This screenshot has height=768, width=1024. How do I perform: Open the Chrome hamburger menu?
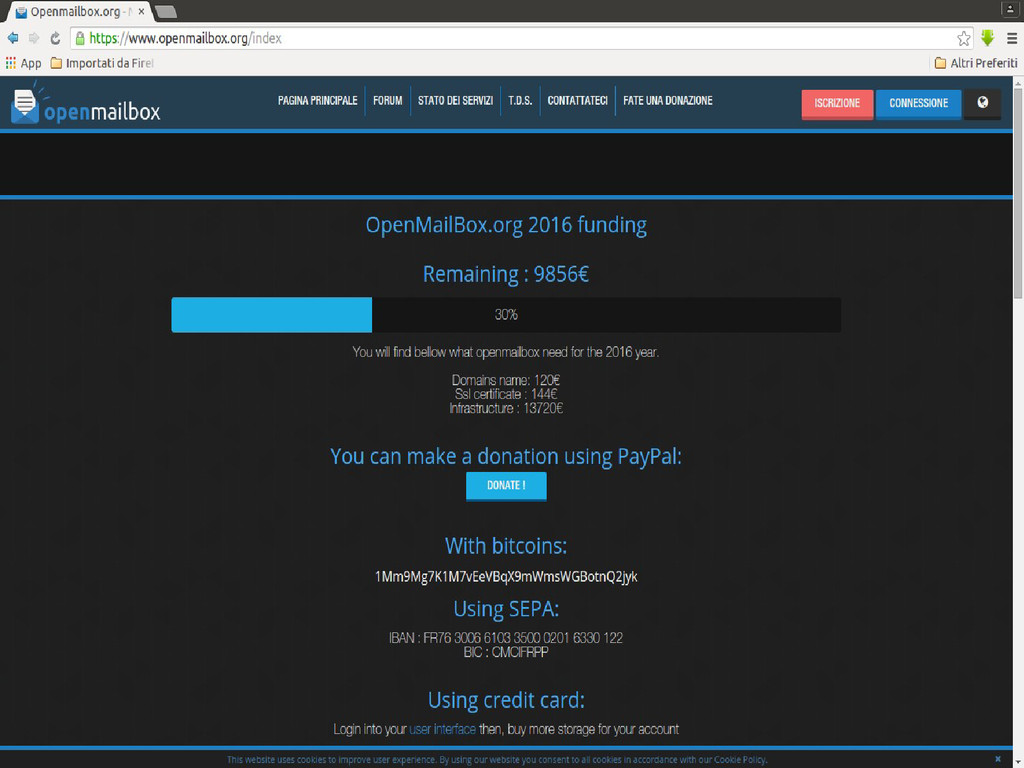pyautogui.click(x=1012, y=39)
